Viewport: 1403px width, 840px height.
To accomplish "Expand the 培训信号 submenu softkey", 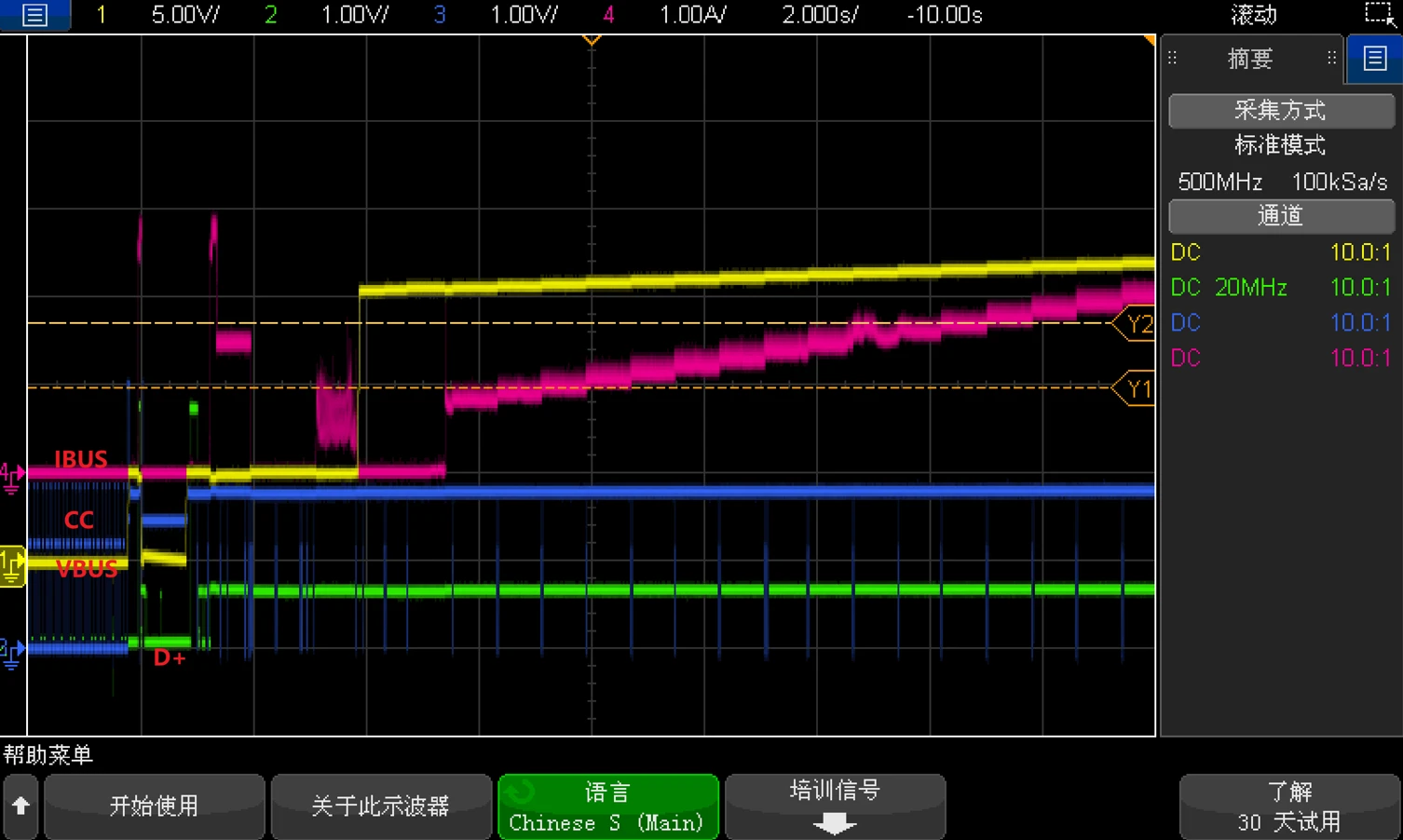I will (835, 806).
